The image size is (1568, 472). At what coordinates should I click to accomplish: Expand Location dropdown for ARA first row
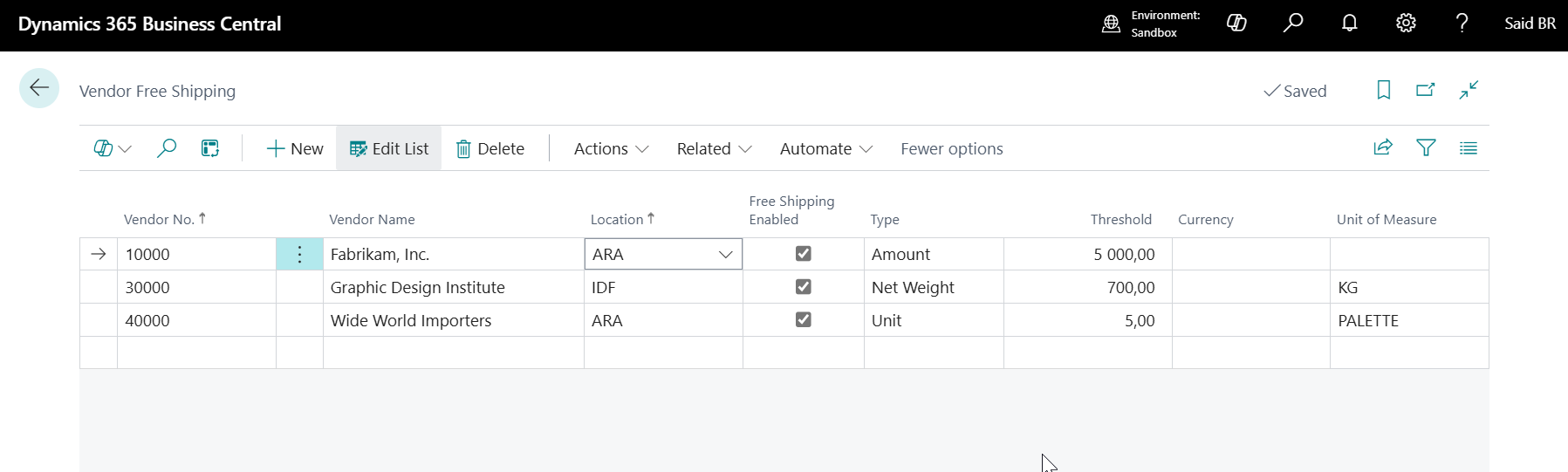point(725,255)
